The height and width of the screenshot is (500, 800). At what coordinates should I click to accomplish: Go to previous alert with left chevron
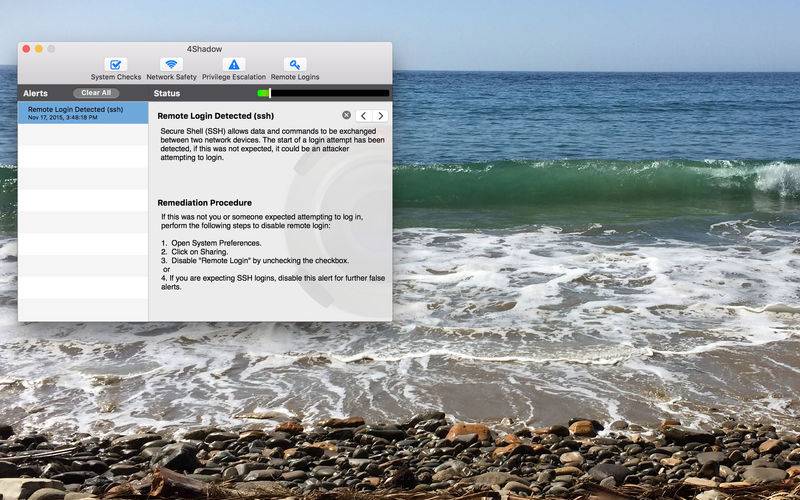tap(363, 116)
